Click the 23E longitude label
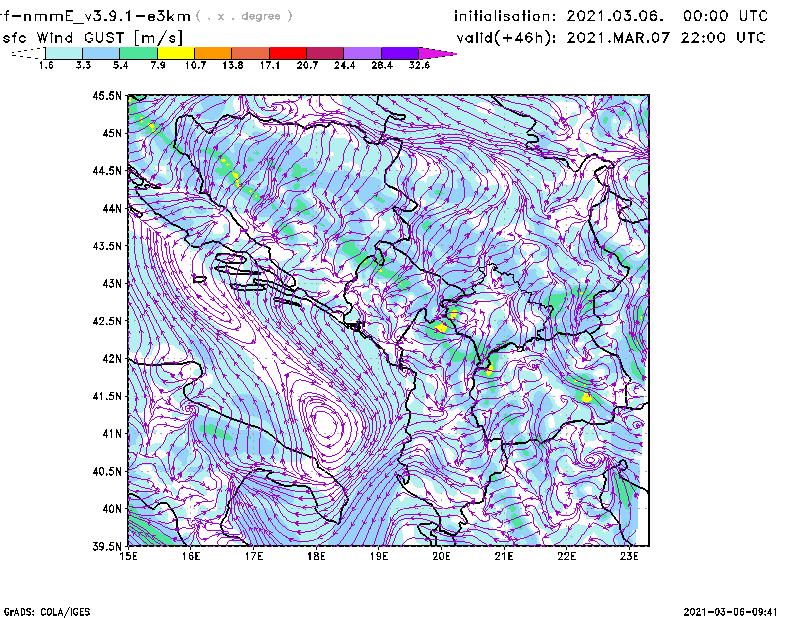800x618 pixels. click(x=629, y=556)
